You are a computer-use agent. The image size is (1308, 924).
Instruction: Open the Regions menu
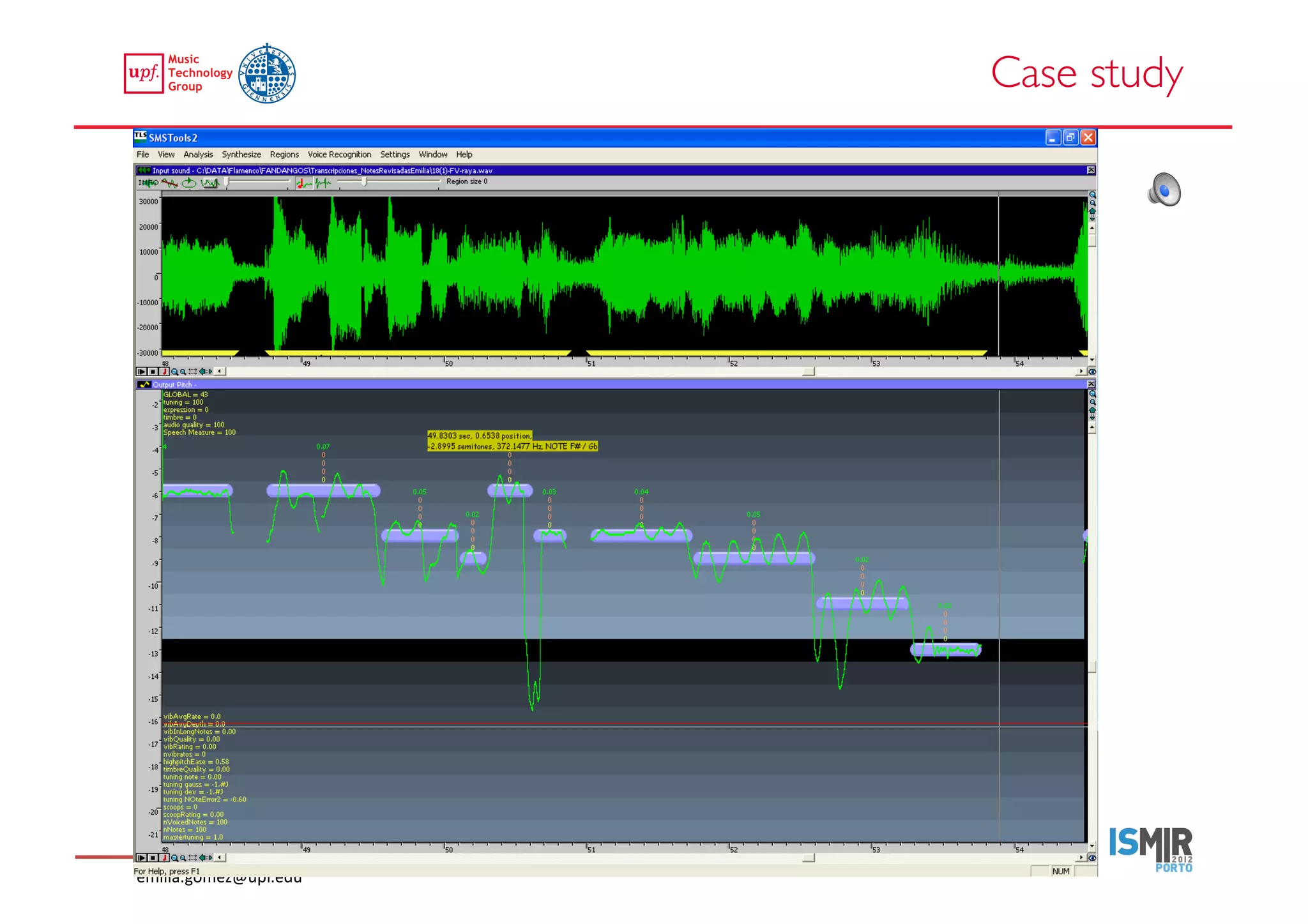point(284,155)
